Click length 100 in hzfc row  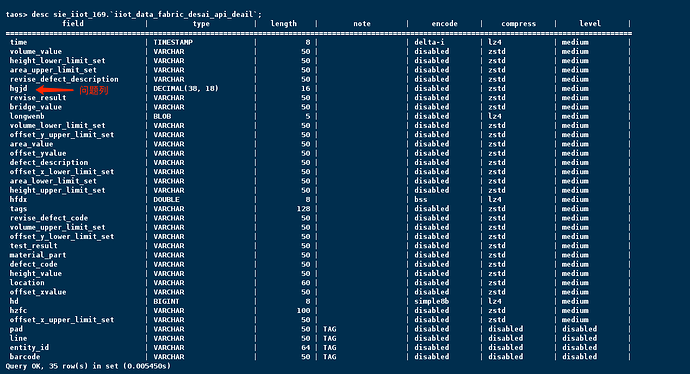(x=304, y=310)
